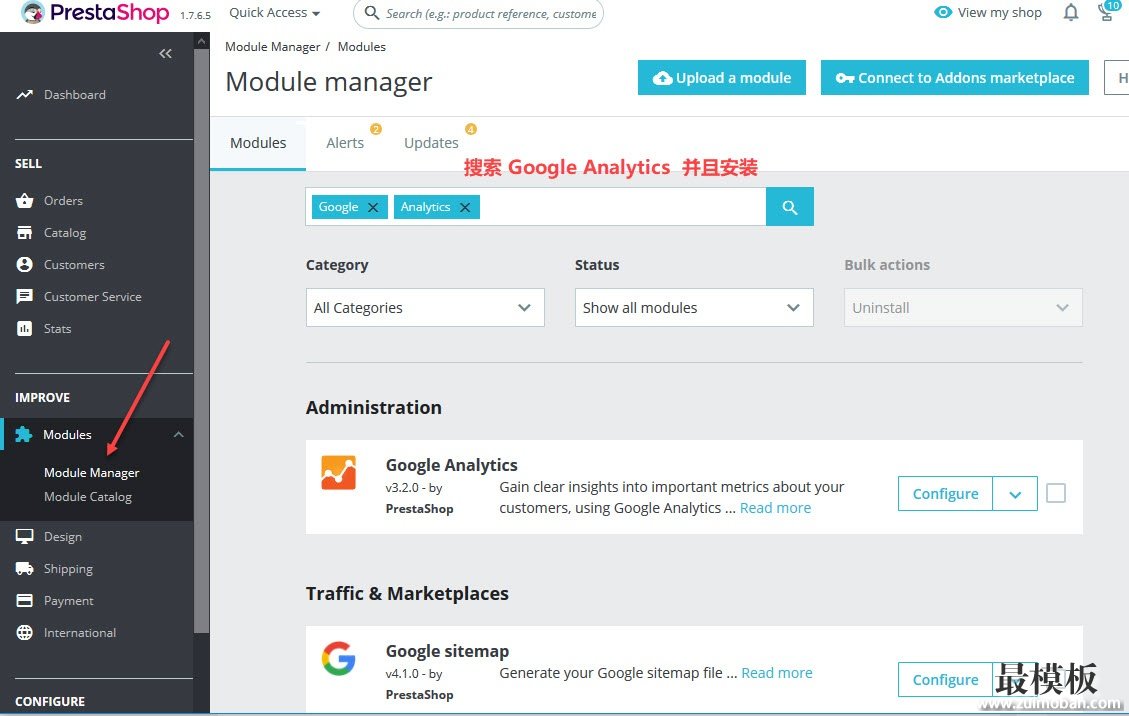Go to Dashboard in sidebar
Image resolution: width=1129 pixels, height=716 pixels.
click(x=75, y=94)
